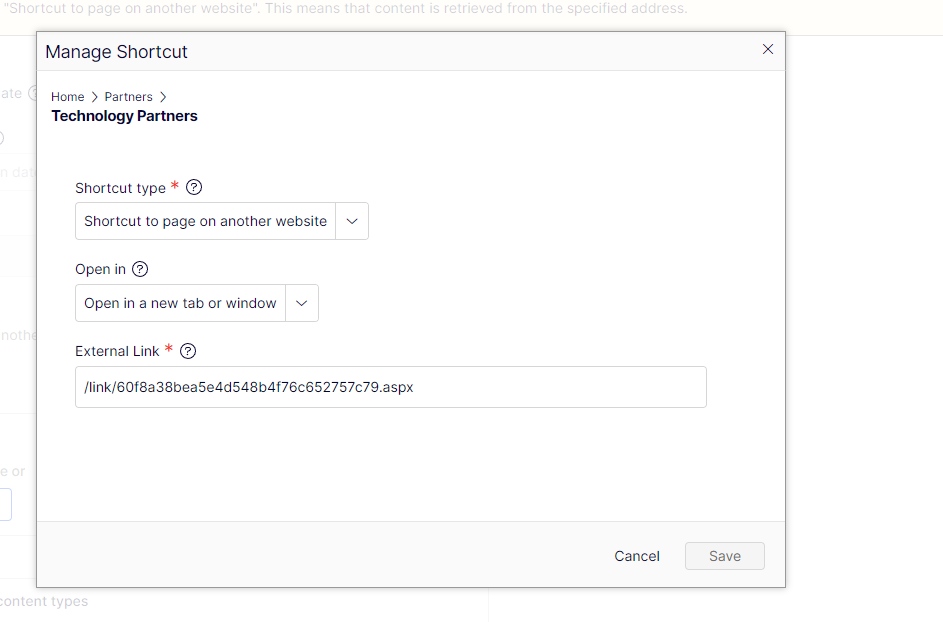
Task: Click the External Link help icon
Action: pyautogui.click(x=188, y=351)
